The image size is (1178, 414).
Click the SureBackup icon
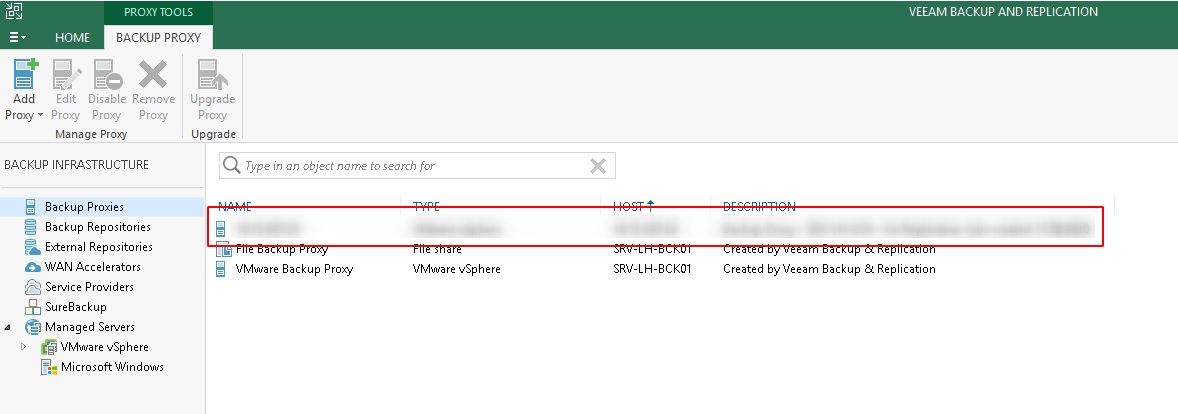coord(32,307)
